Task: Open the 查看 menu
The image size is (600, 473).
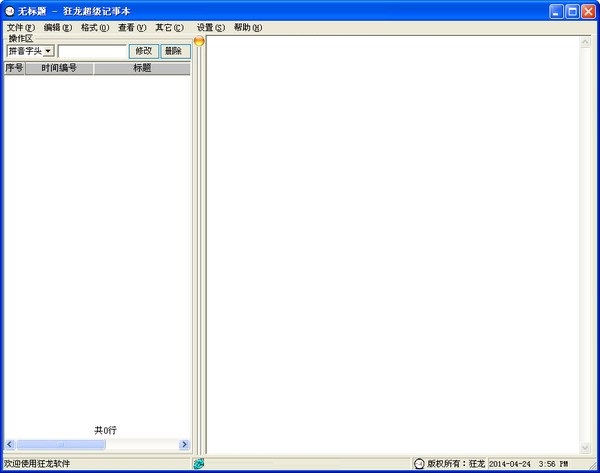Action: 132,28
